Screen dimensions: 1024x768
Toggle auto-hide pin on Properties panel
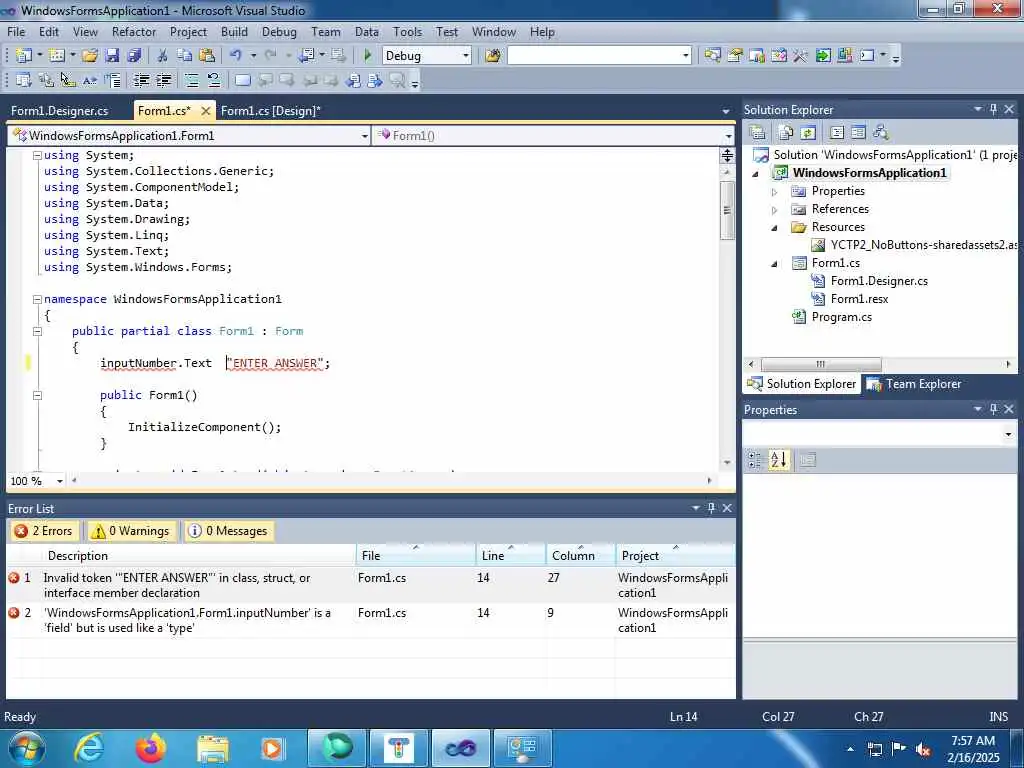[x=993, y=409]
